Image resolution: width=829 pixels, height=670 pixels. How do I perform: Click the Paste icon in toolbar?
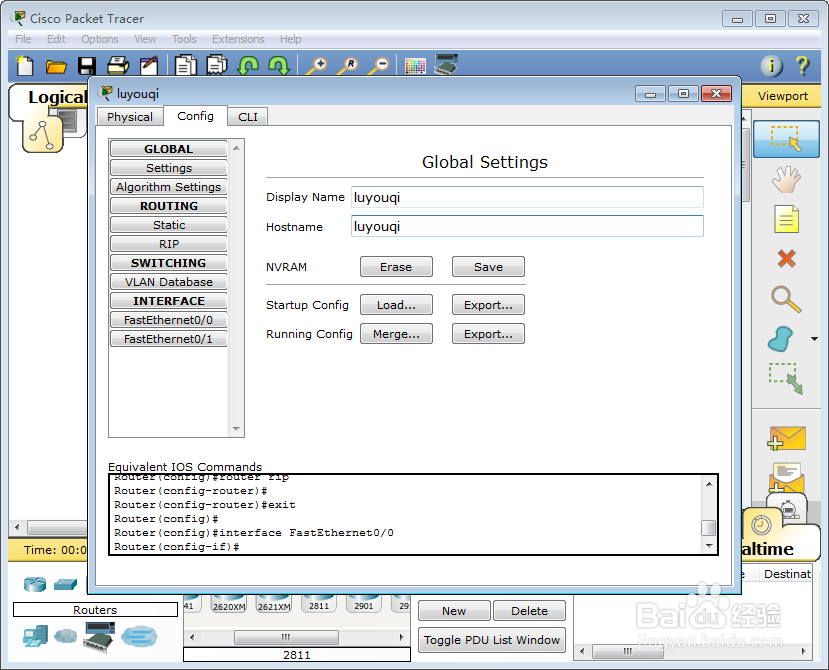click(x=217, y=66)
